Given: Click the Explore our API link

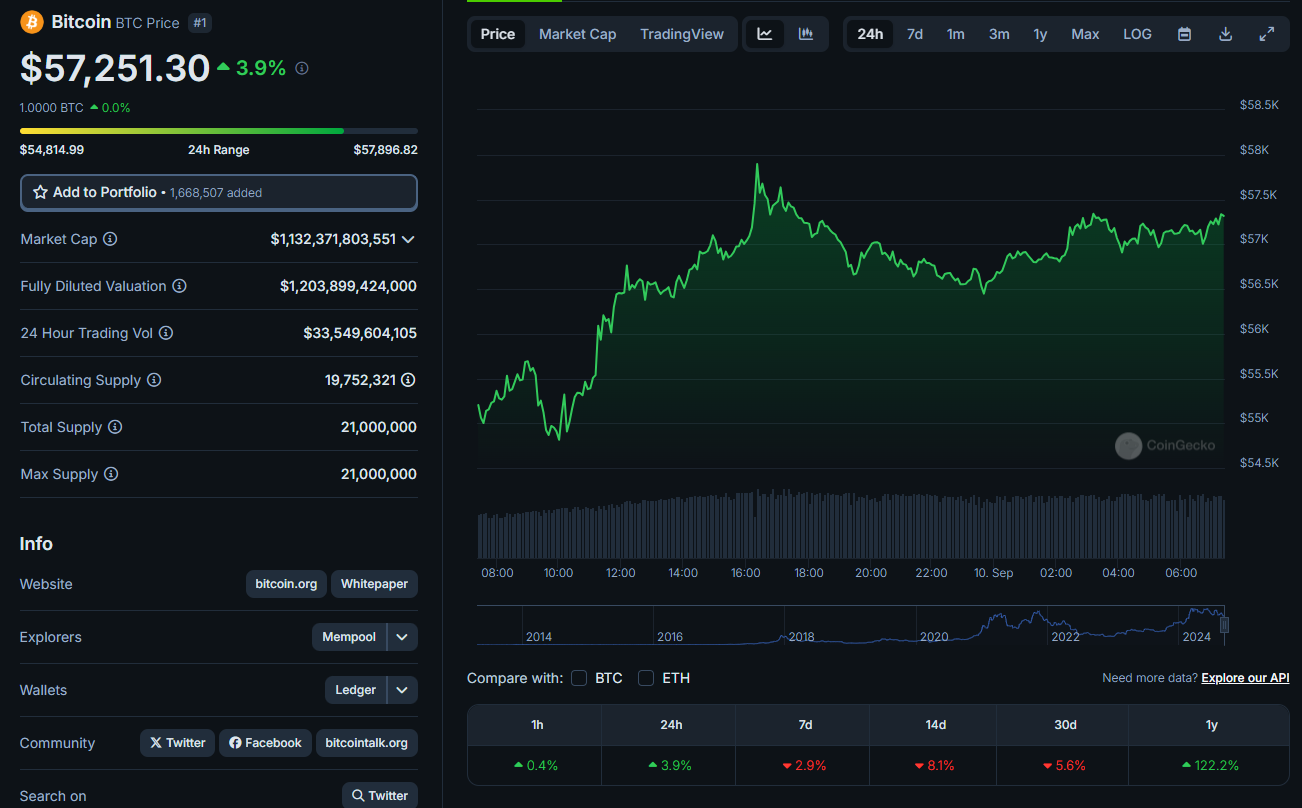Looking at the screenshot, I should click(1245, 678).
